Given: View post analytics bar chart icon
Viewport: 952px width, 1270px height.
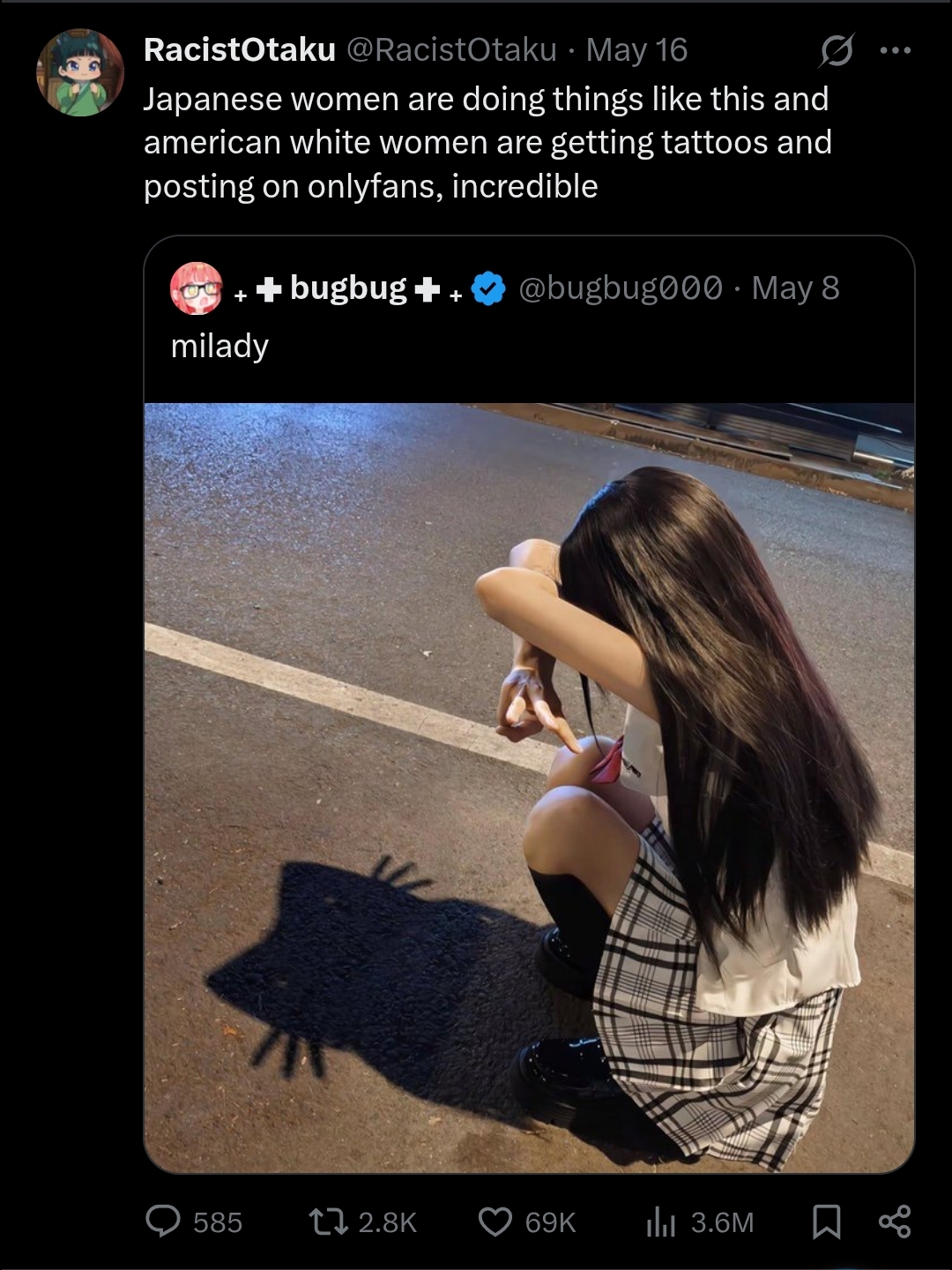Looking at the screenshot, I should coord(660,1221).
